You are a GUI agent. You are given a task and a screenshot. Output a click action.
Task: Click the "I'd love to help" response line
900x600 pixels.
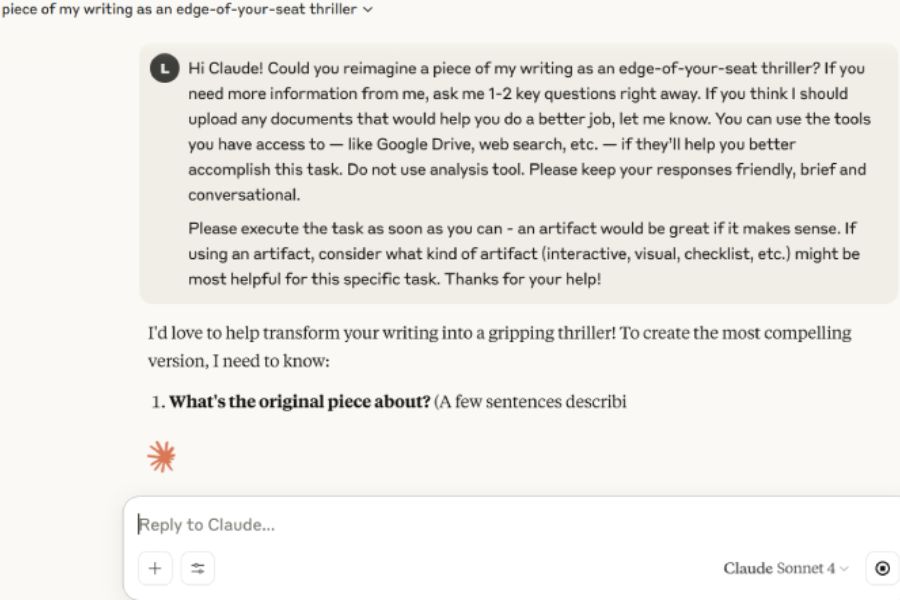point(500,332)
